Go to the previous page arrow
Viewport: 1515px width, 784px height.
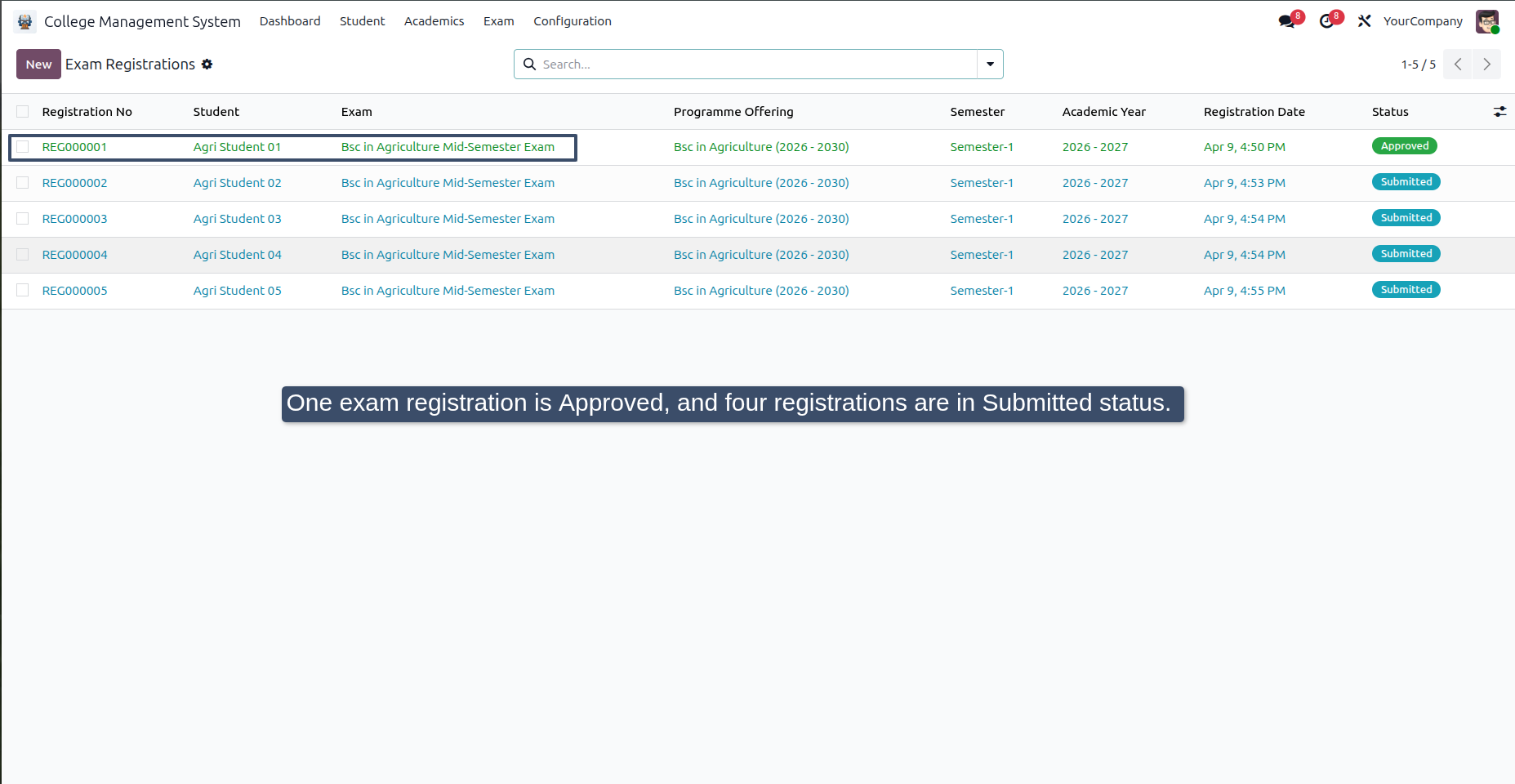pyautogui.click(x=1458, y=65)
